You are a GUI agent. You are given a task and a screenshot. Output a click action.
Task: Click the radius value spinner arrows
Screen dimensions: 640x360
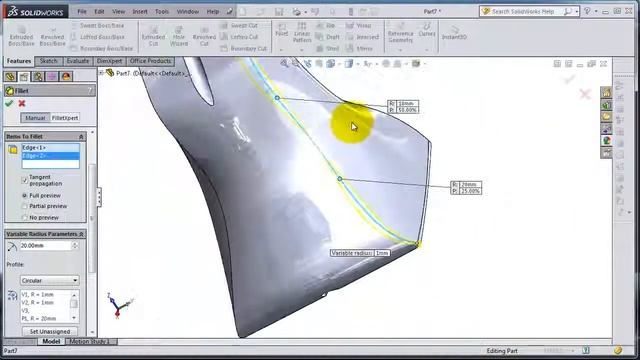coord(75,246)
